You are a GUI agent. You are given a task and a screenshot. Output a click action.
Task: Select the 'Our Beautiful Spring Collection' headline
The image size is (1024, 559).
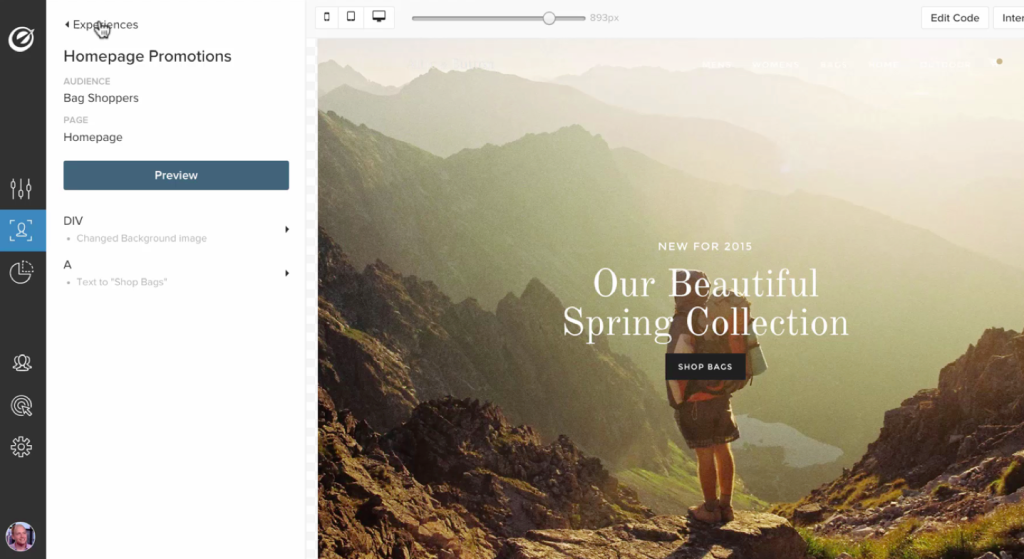705,303
